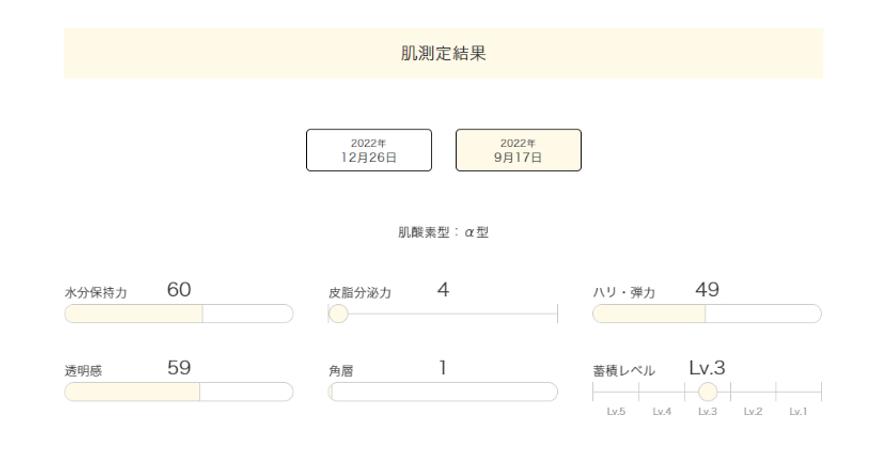Select the 2022年12月26日 date tab

pyautogui.click(x=369, y=150)
